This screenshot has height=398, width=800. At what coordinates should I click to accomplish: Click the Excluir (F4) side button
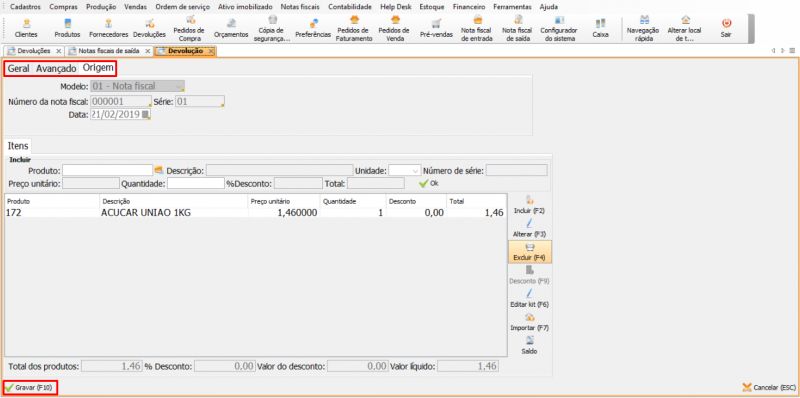(530, 252)
